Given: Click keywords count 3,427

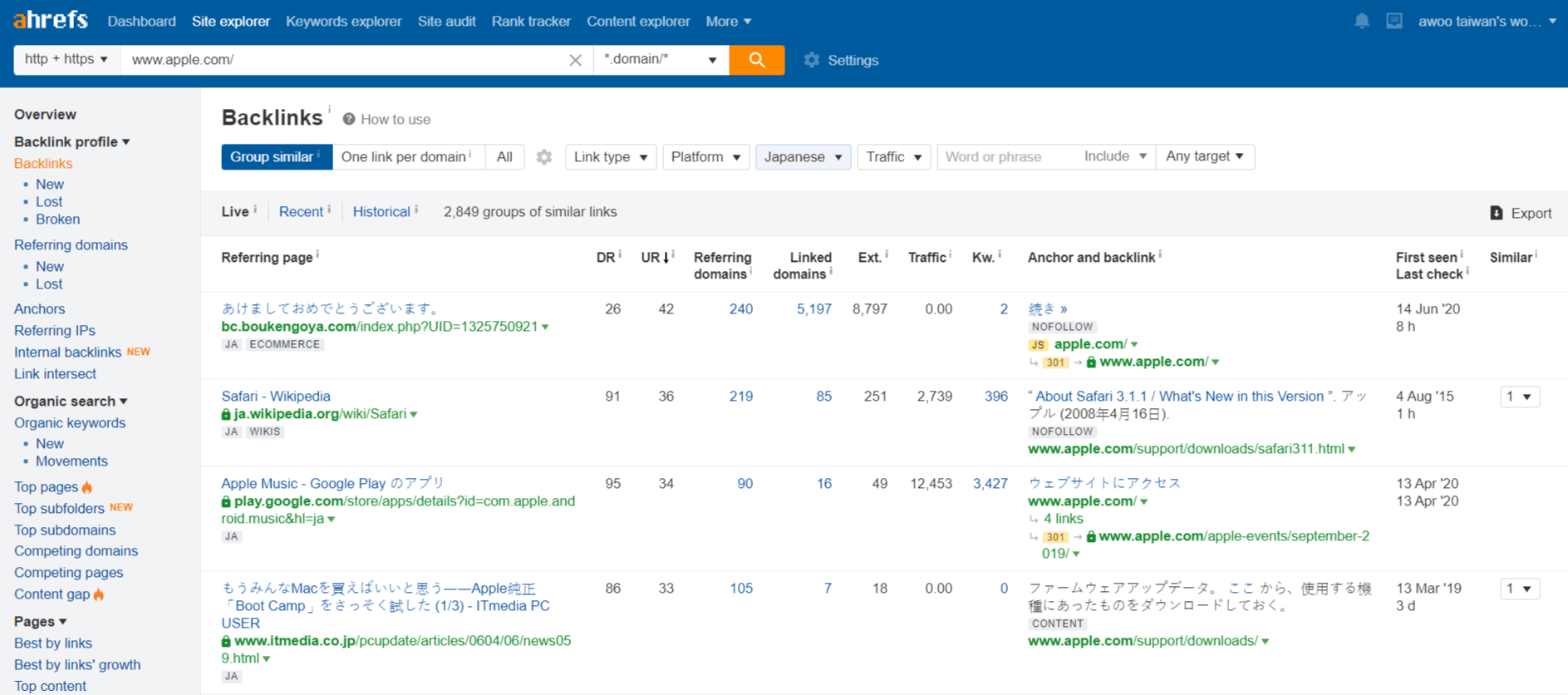Looking at the screenshot, I should [990, 484].
